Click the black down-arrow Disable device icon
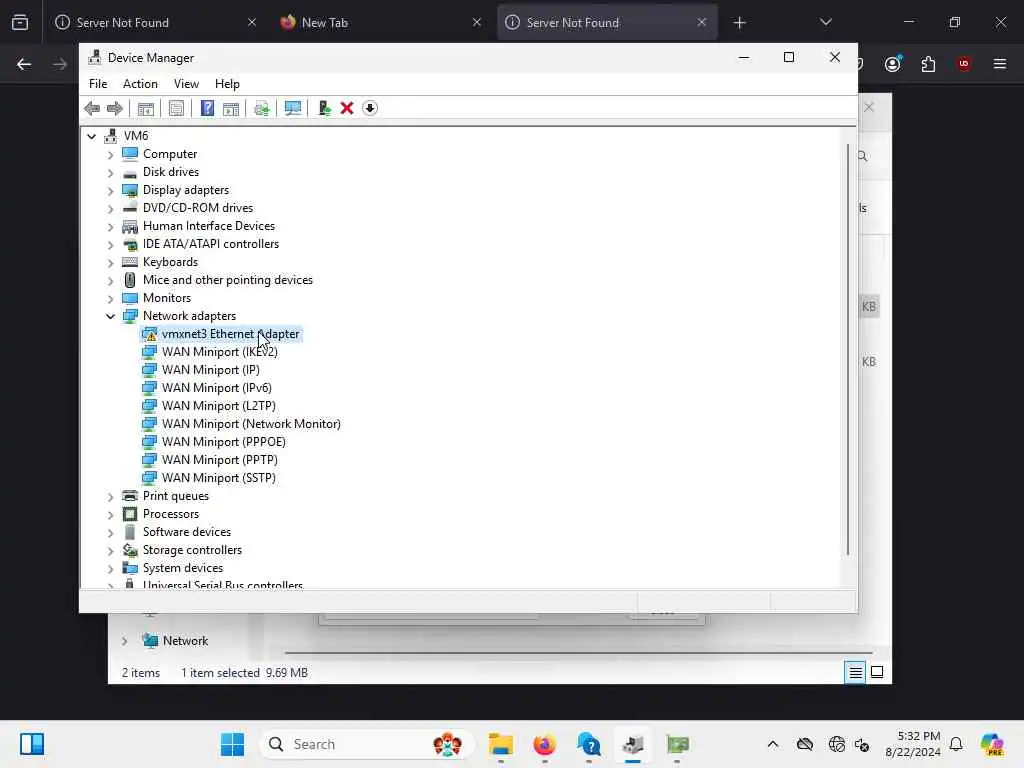 pyautogui.click(x=370, y=108)
